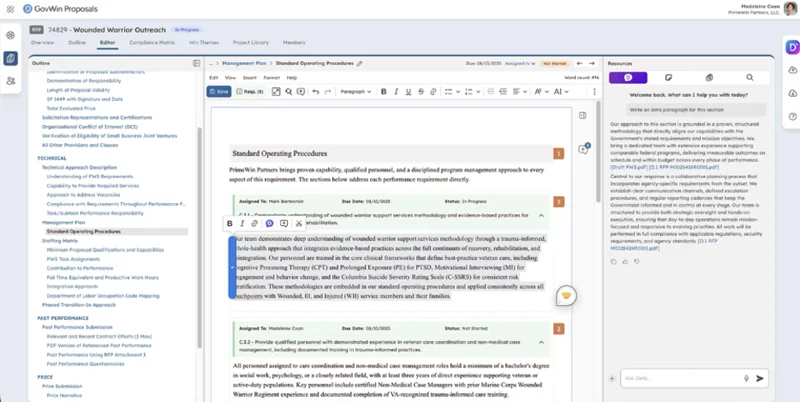Image resolution: width=800 pixels, height=402 pixels.
Task: Go to previous section with left arrow
Action: click(579, 64)
